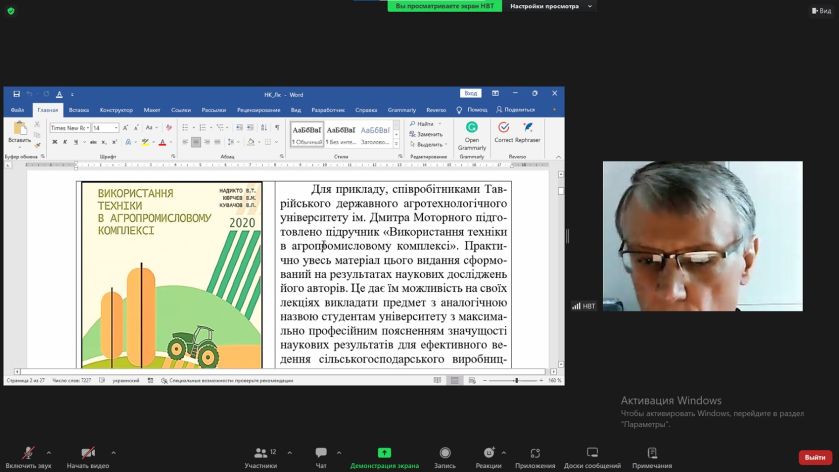
Task: Open Доски сообщений whiteboards
Action: (x=592, y=454)
